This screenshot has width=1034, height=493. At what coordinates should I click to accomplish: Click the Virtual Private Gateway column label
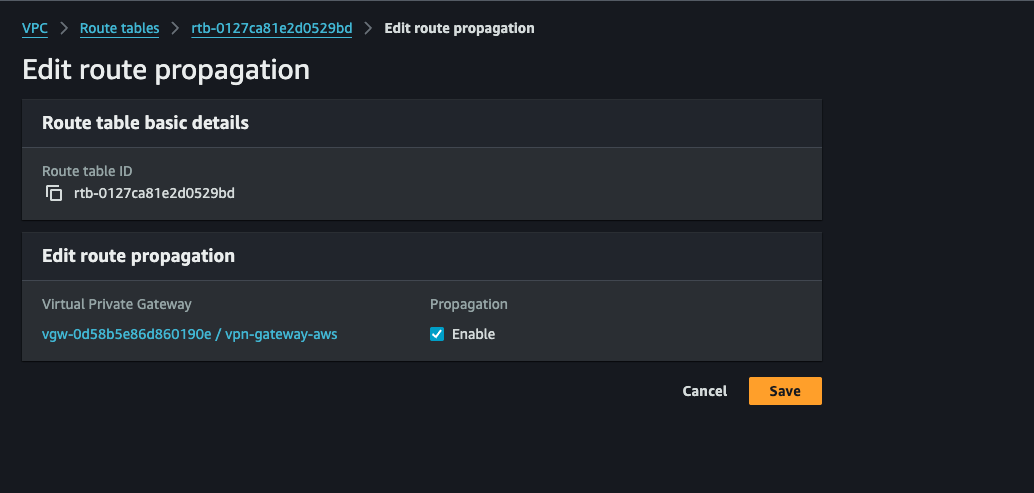(x=116, y=304)
